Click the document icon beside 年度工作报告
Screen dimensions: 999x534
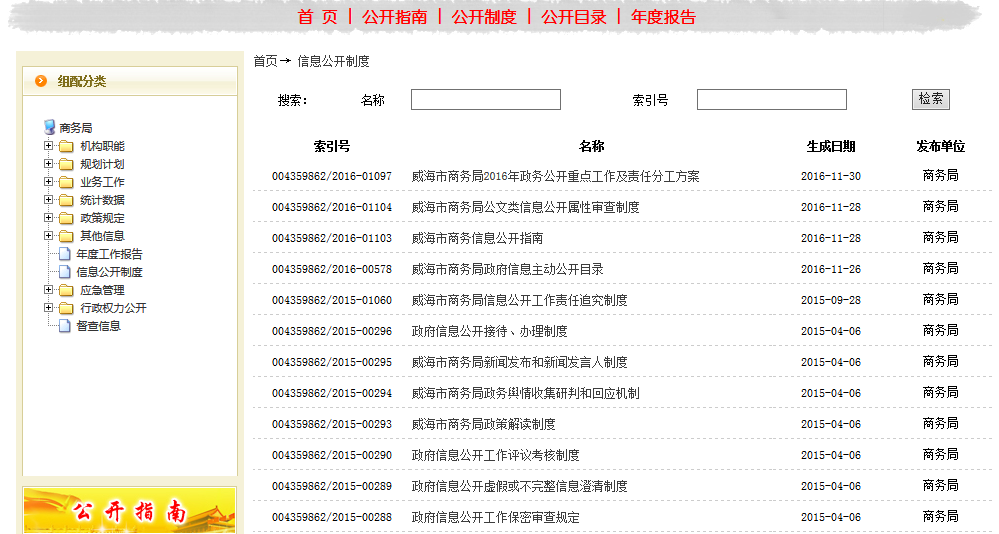[x=65, y=254]
